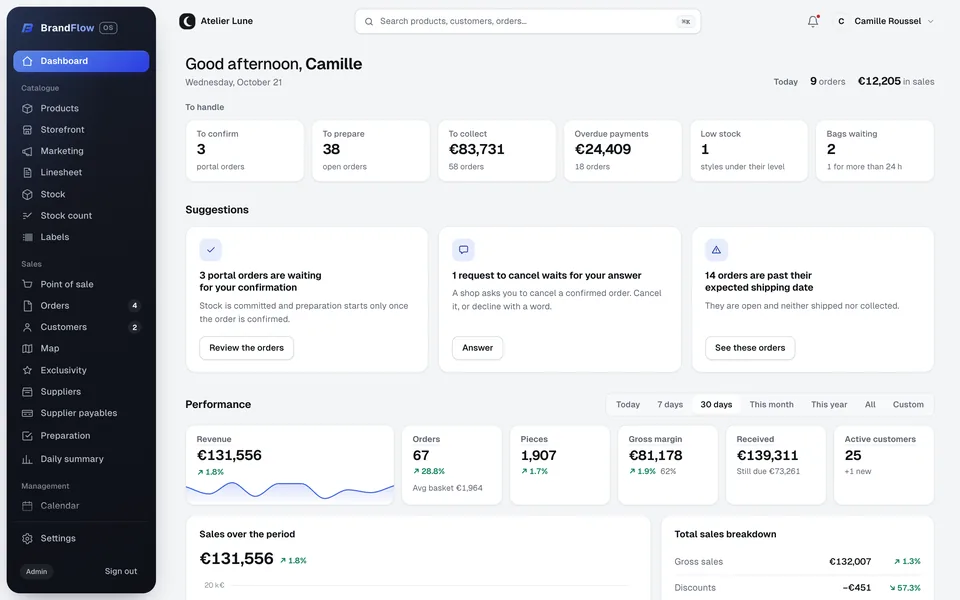Image resolution: width=960 pixels, height=600 pixels.
Task: Select the Custom performance range
Action: (908, 405)
